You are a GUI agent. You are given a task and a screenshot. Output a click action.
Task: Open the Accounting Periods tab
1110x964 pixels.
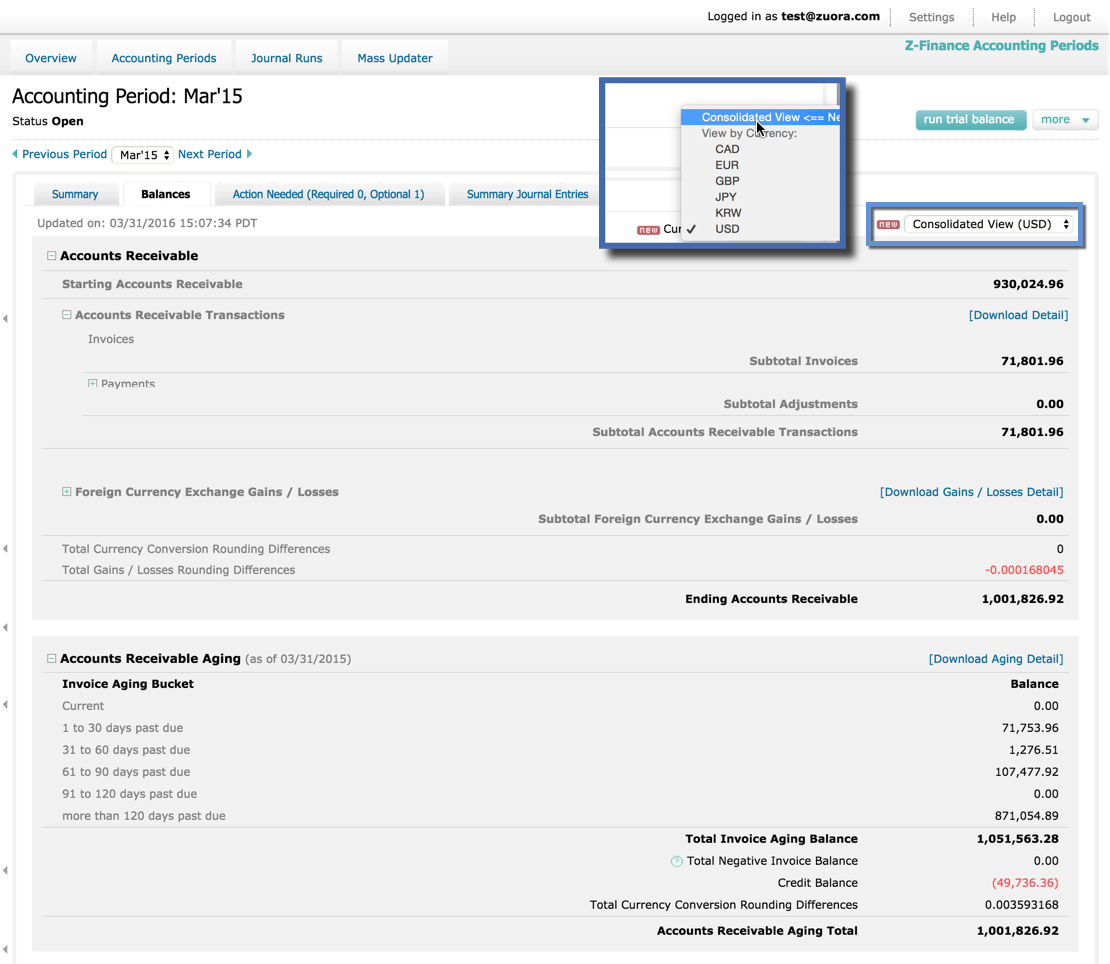click(164, 58)
